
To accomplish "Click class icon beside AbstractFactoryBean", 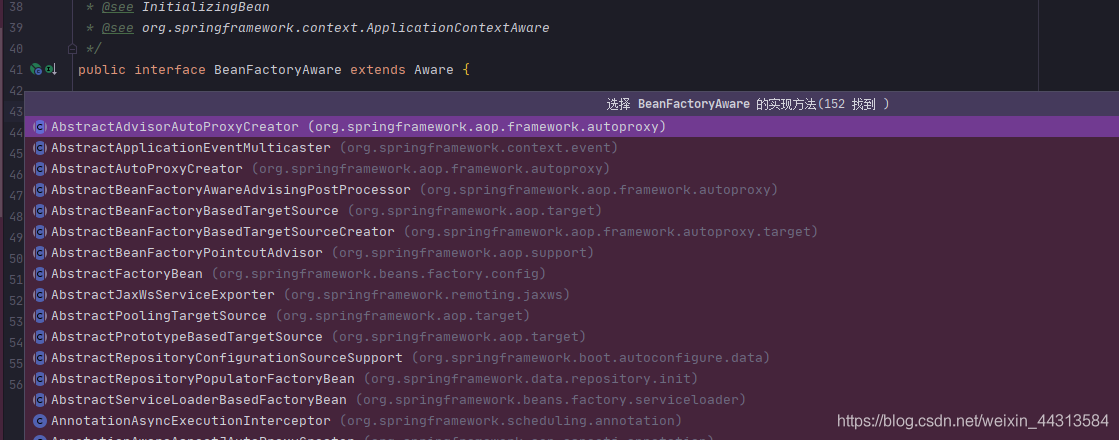I will tap(39, 274).
